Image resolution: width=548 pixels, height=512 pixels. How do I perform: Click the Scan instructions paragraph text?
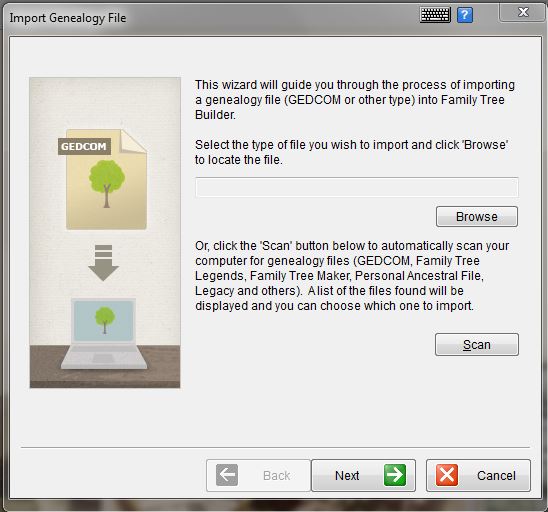352,276
